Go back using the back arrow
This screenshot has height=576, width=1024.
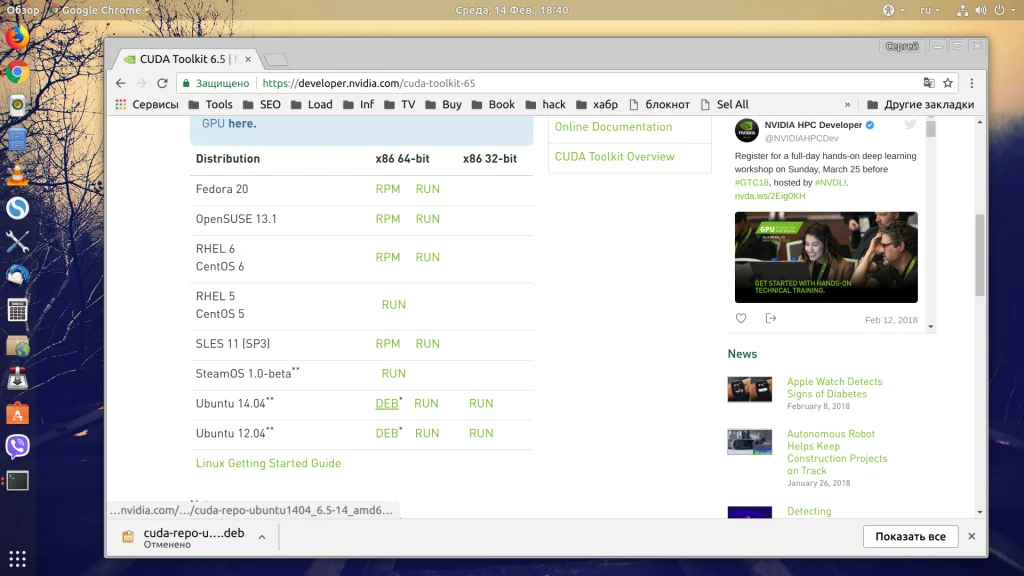120,83
